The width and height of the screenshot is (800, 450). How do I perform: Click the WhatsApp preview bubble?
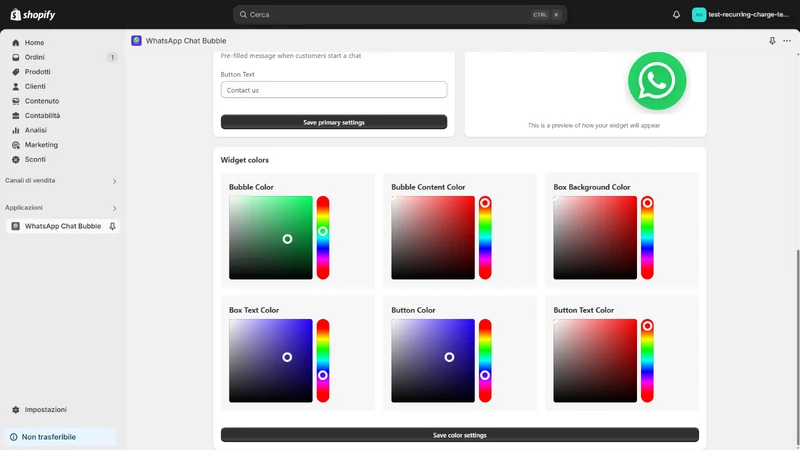(657, 81)
